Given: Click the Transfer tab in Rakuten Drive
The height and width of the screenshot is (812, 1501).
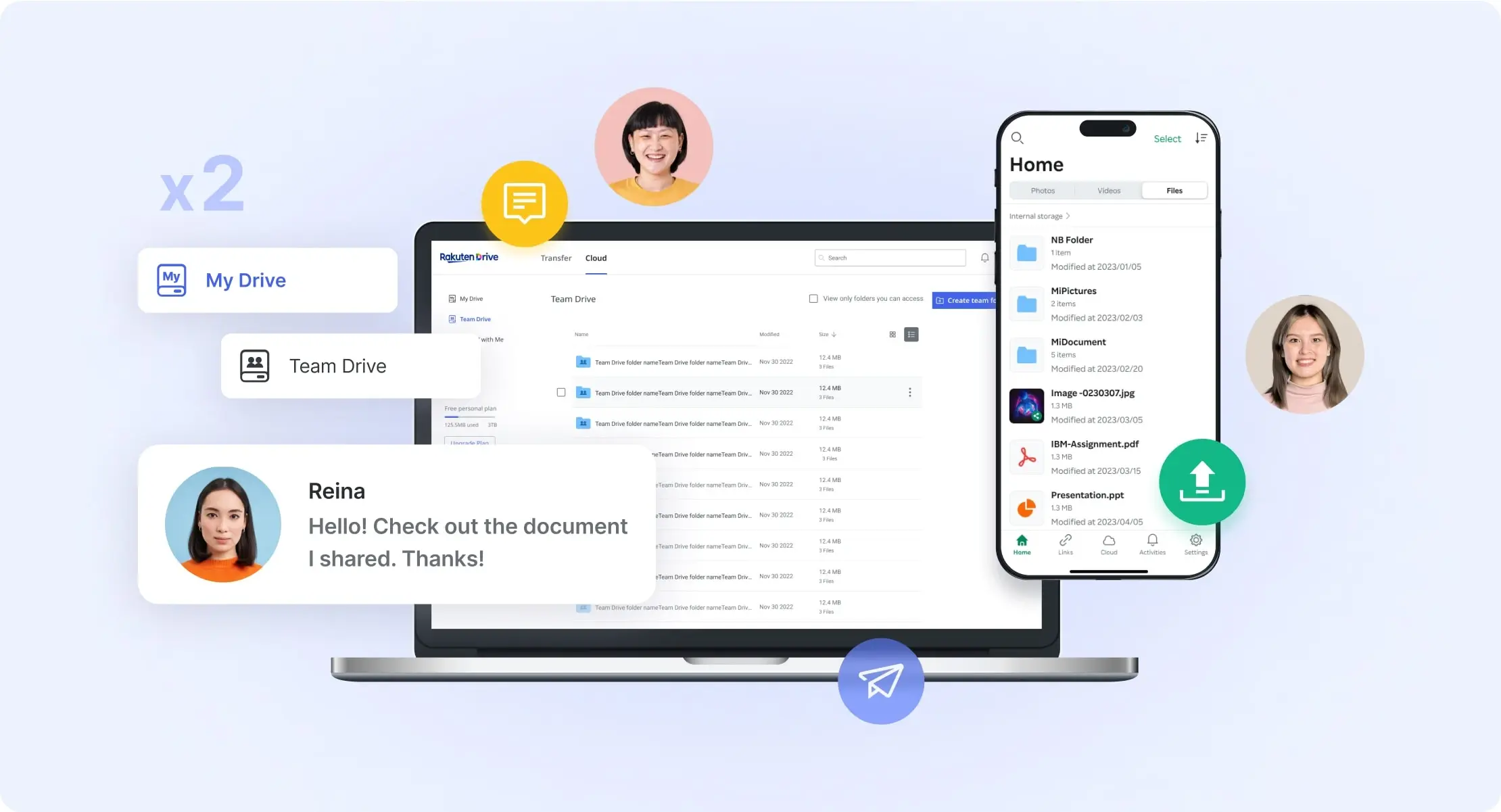Looking at the screenshot, I should point(555,258).
